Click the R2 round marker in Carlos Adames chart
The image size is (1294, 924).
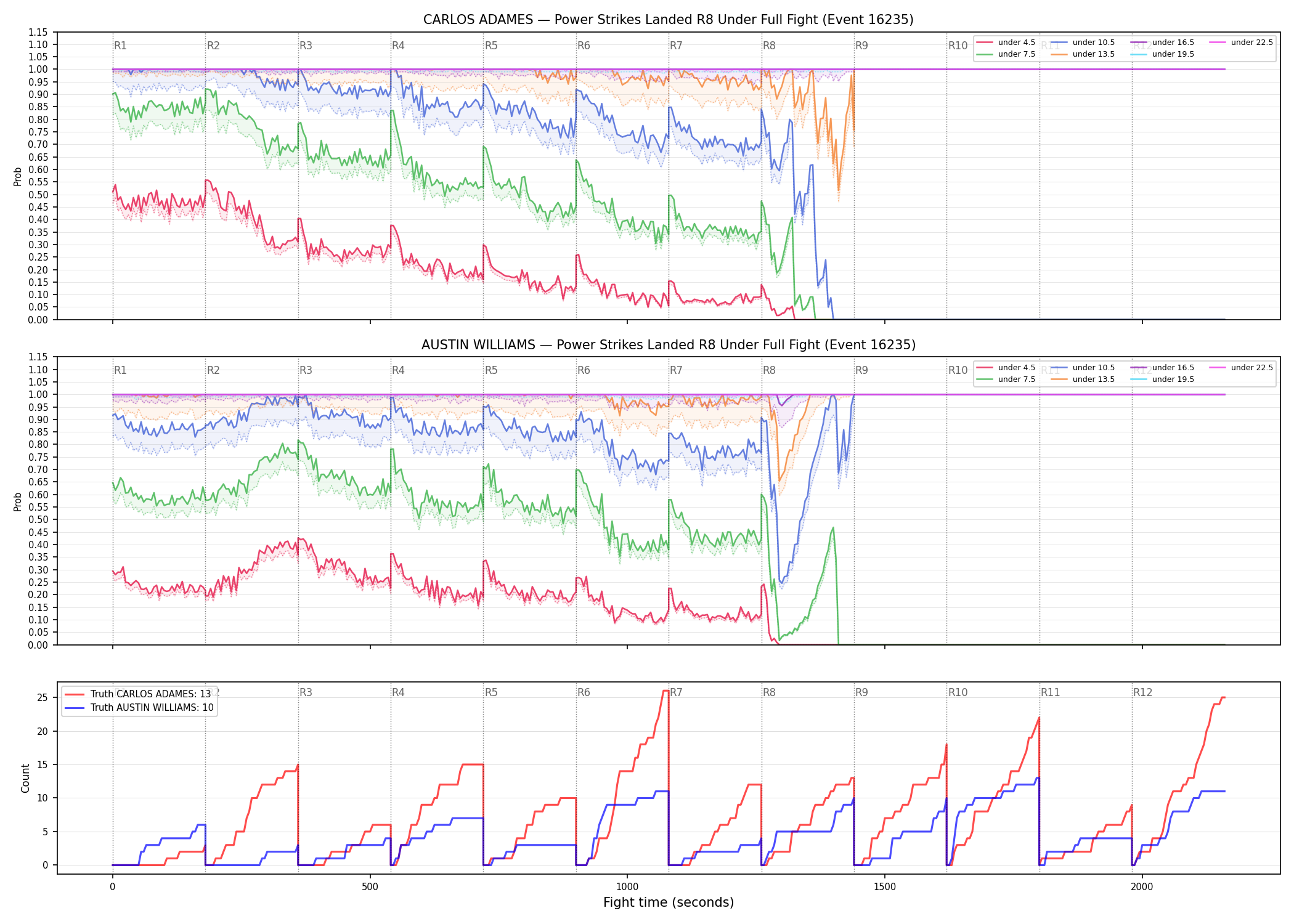tap(213, 46)
